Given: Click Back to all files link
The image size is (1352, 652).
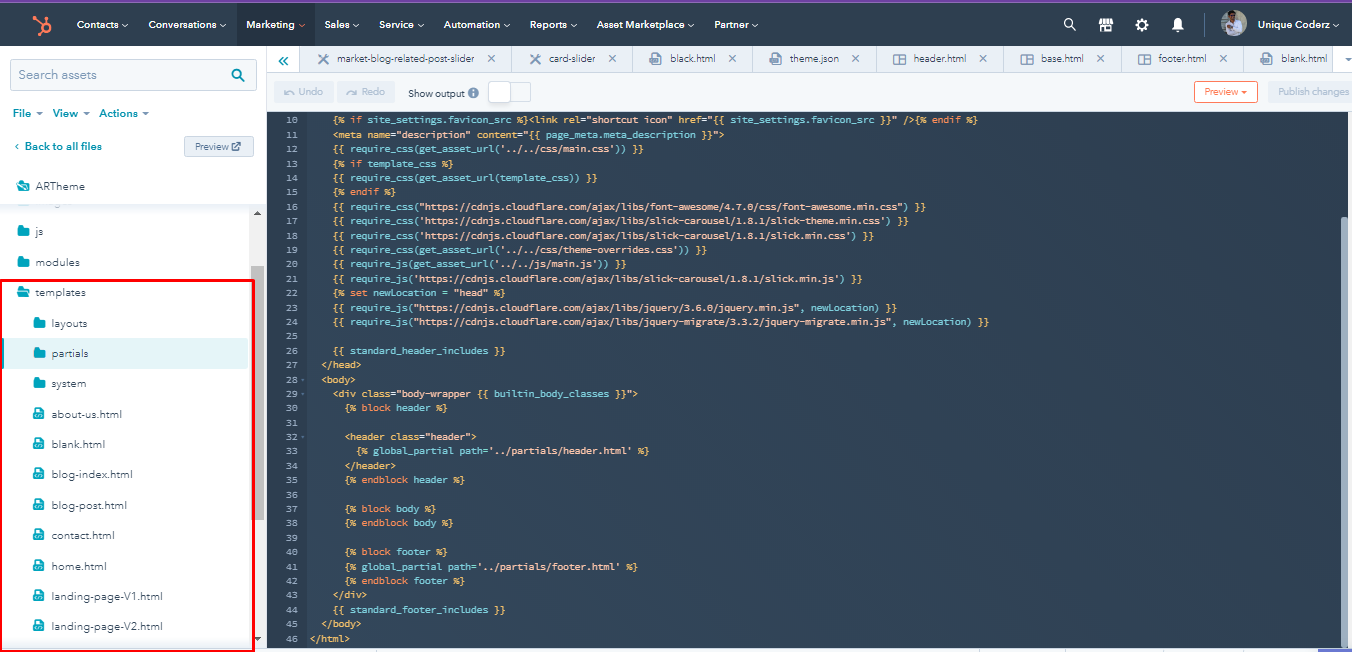Looking at the screenshot, I should pos(62,146).
